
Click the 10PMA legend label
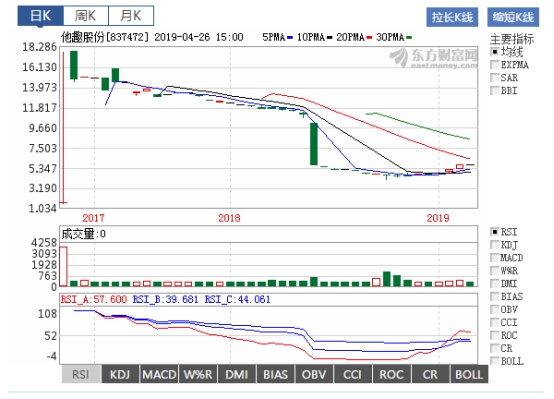click(311, 37)
